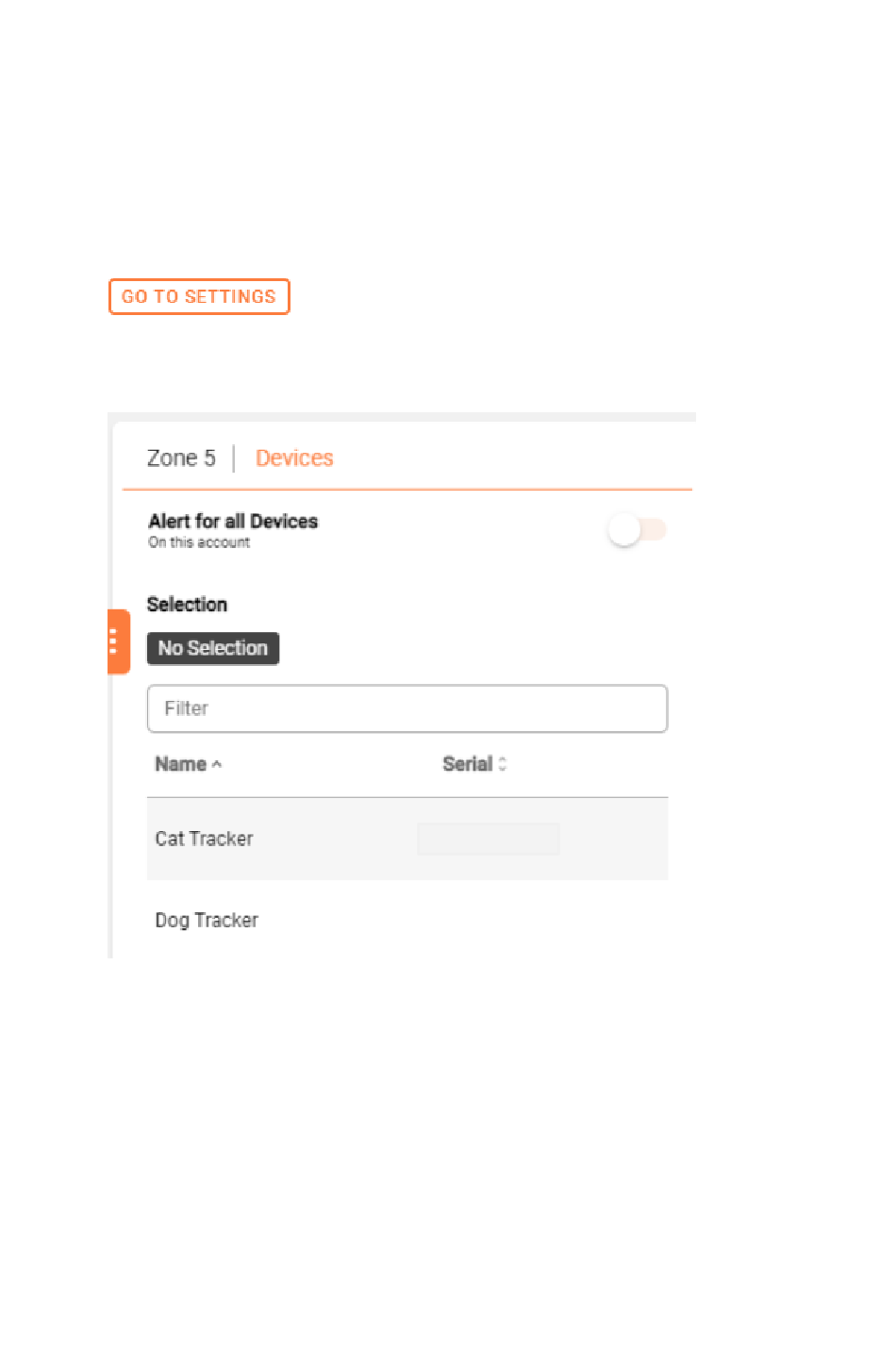Click the Selection section heading
The width and height of the screenshot is (896, 1348).
(x=187, y=605)
